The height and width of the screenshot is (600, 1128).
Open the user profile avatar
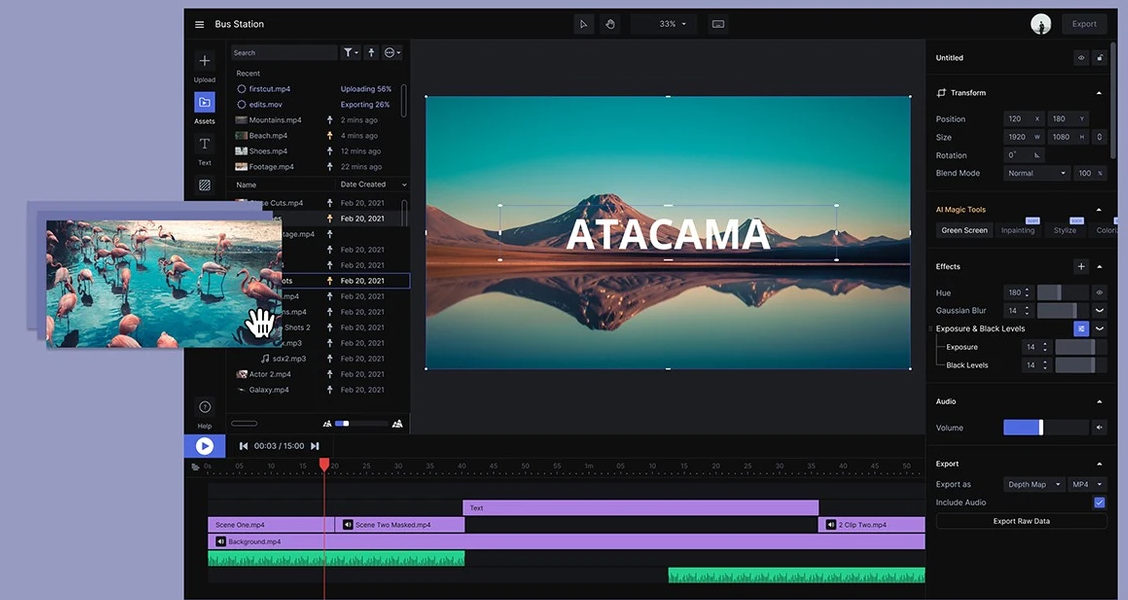tap(1040, 24)
